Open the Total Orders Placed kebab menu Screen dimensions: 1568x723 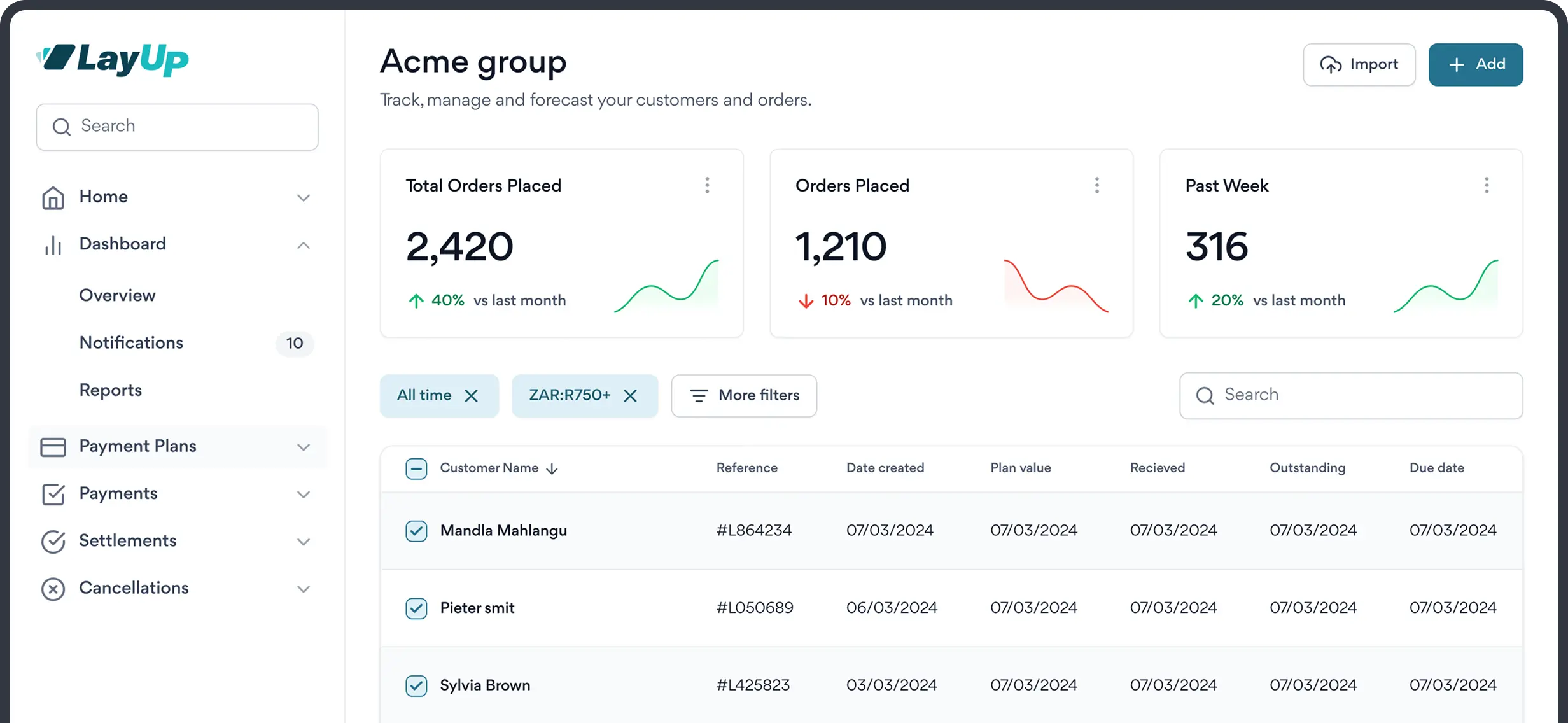pos(707,185)
